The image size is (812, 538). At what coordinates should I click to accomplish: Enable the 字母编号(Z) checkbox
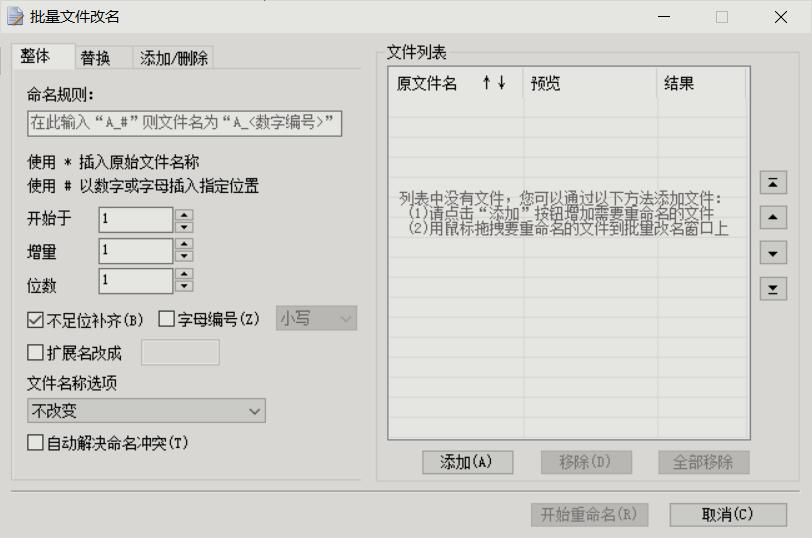[x=167, y=320]
